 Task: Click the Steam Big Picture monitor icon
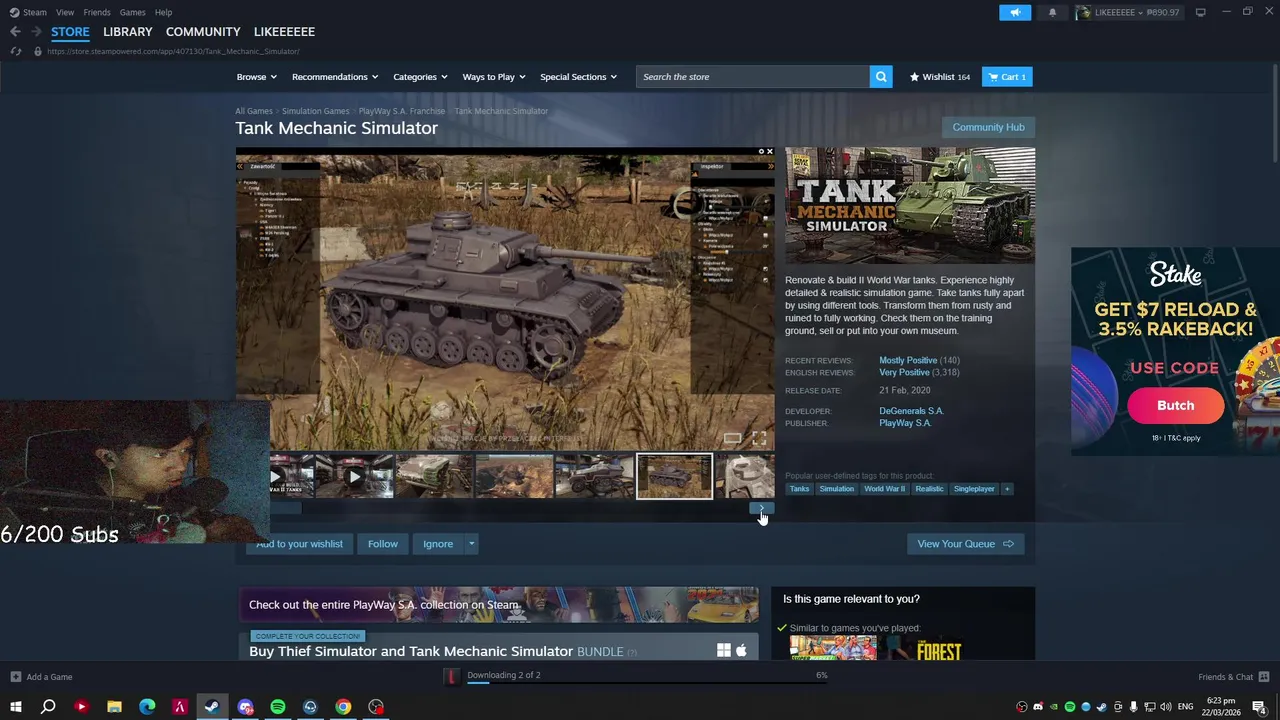coord(1200,12)
